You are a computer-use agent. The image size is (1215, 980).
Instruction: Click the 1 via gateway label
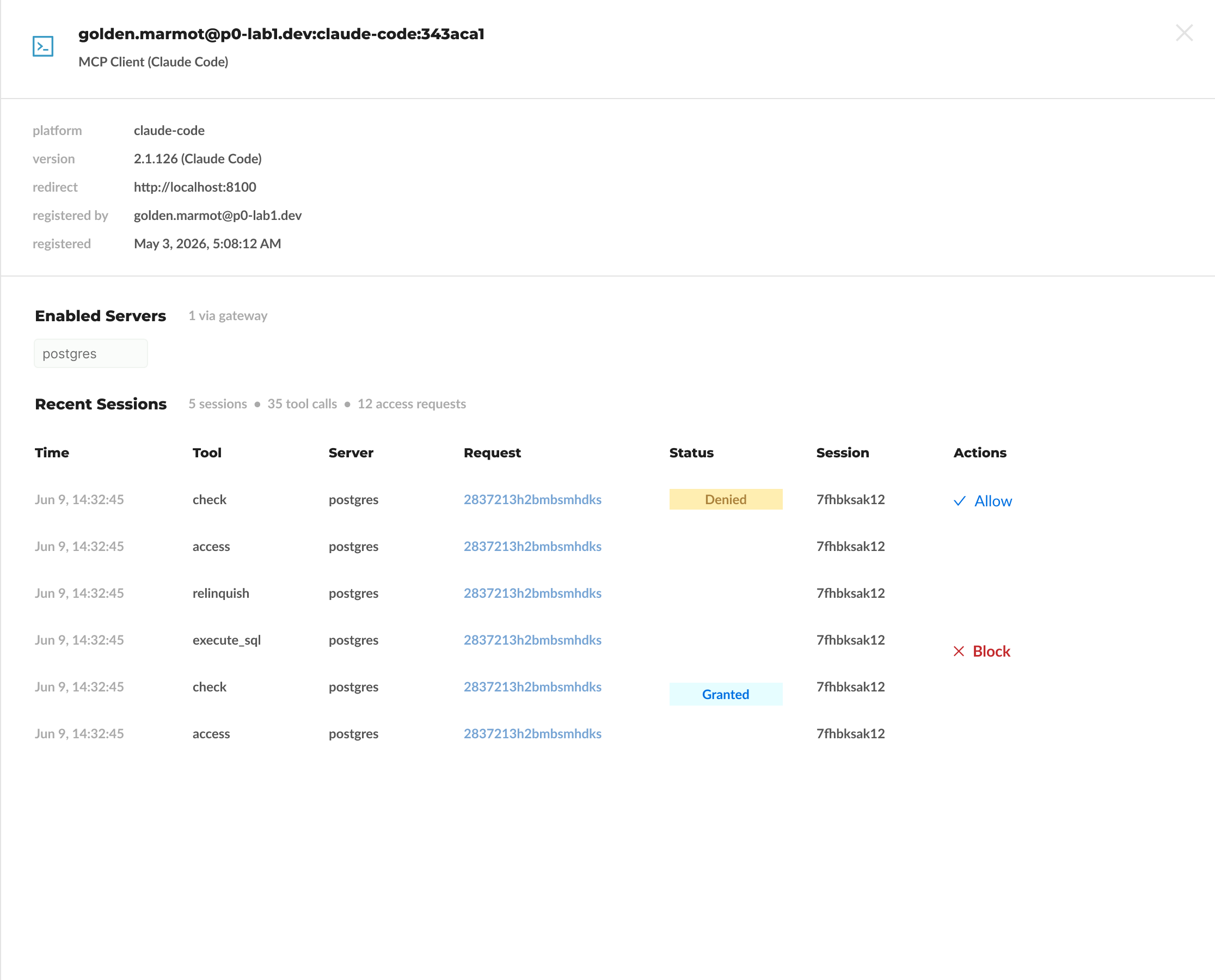pyautogui.click(x=228, y=316)
